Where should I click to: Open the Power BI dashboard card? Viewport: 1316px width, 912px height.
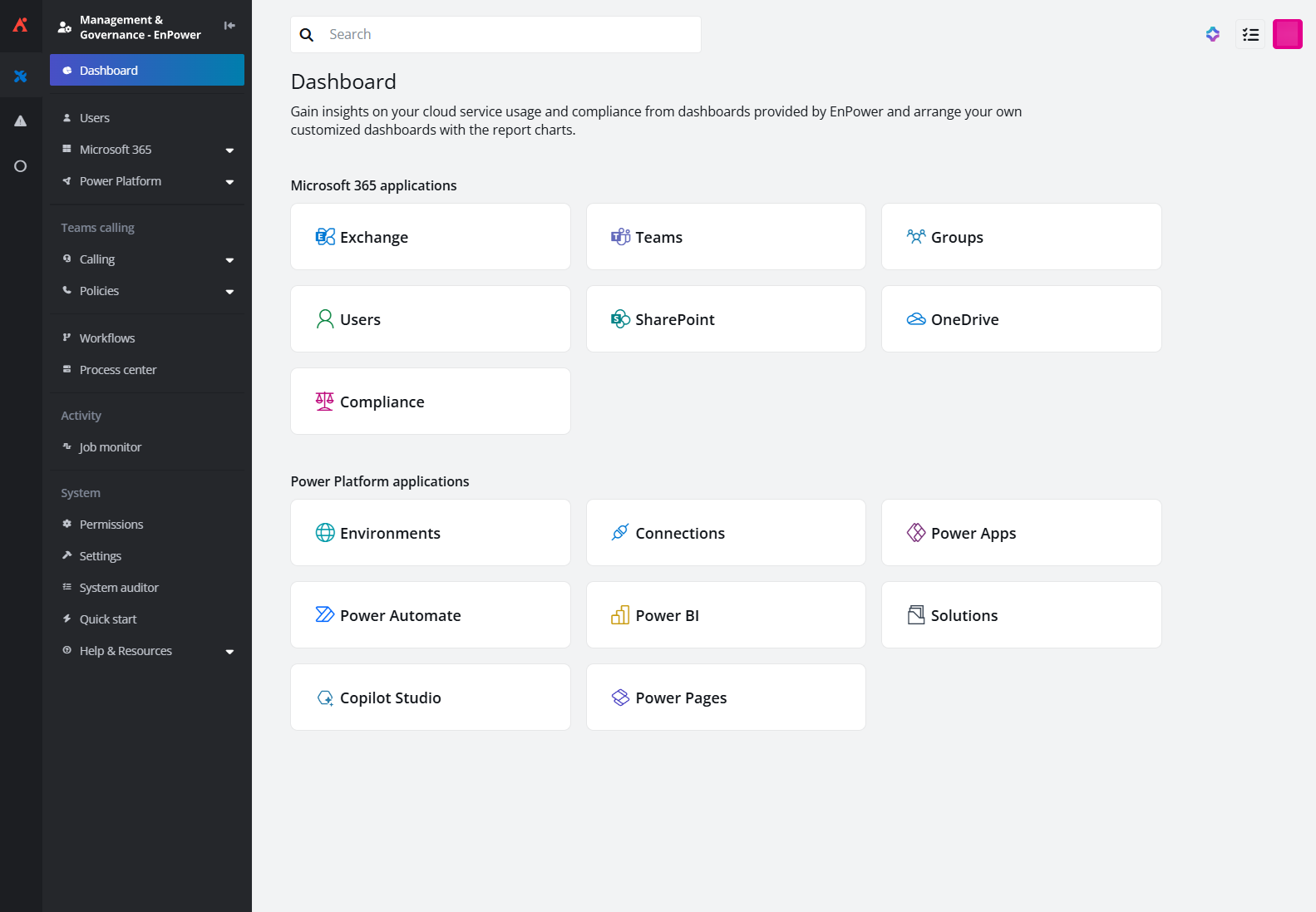pos(725,615)
